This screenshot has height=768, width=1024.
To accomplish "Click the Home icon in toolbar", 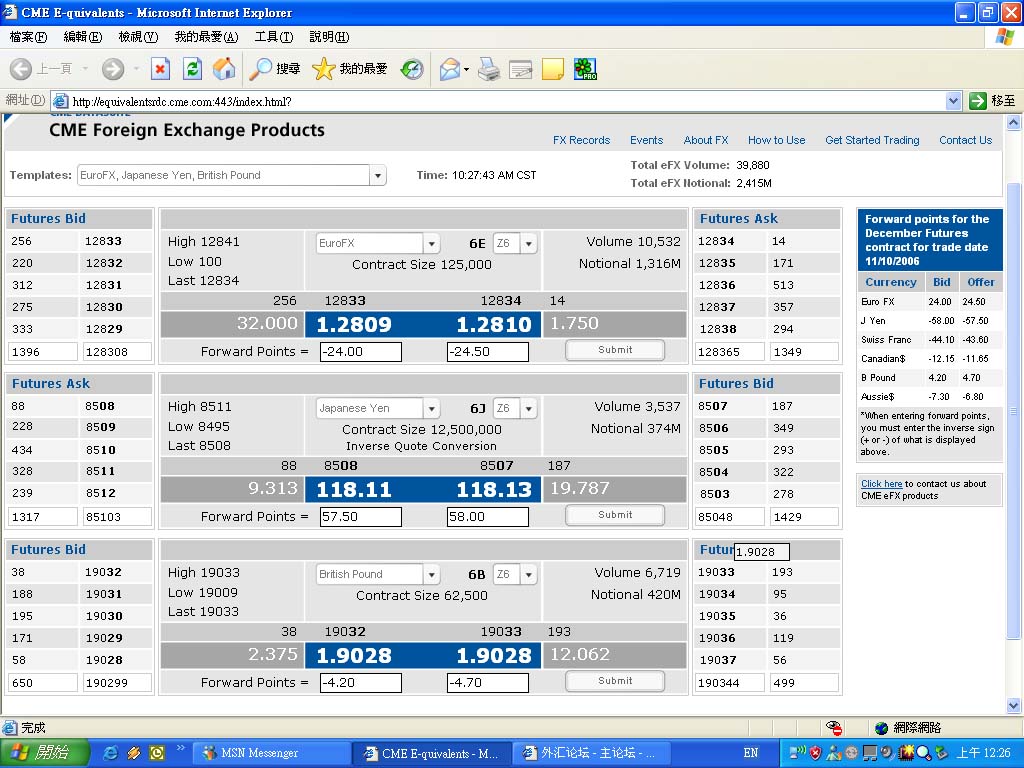I will (224, 69).
